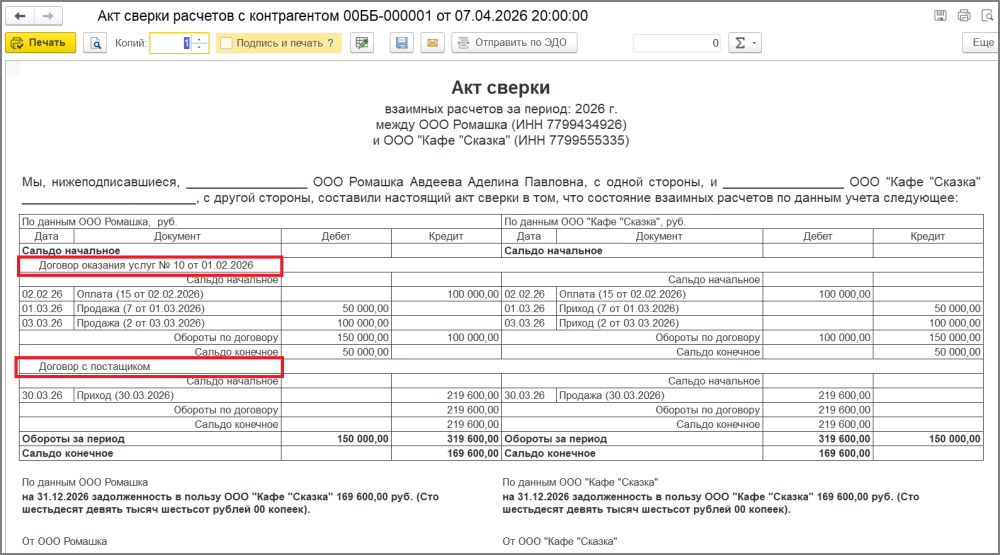
Task: Open the sum (Σ) dropdown
Action: point(743,43)
